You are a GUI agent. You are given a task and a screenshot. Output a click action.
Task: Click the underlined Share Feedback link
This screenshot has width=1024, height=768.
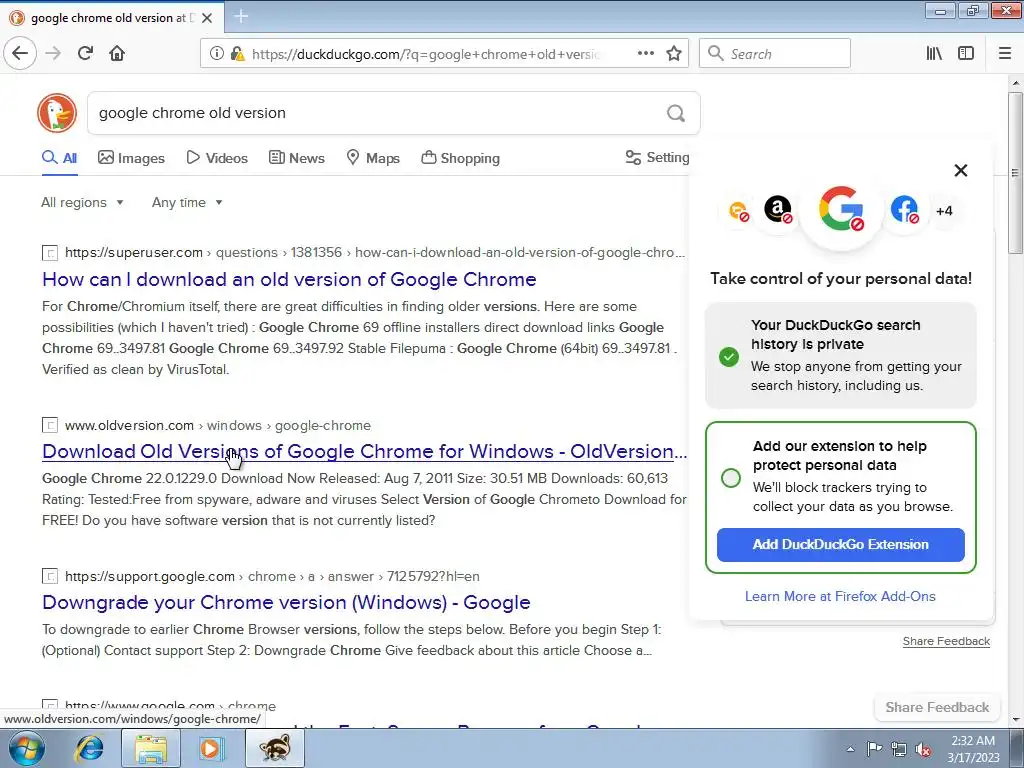[x=946, y=641]
